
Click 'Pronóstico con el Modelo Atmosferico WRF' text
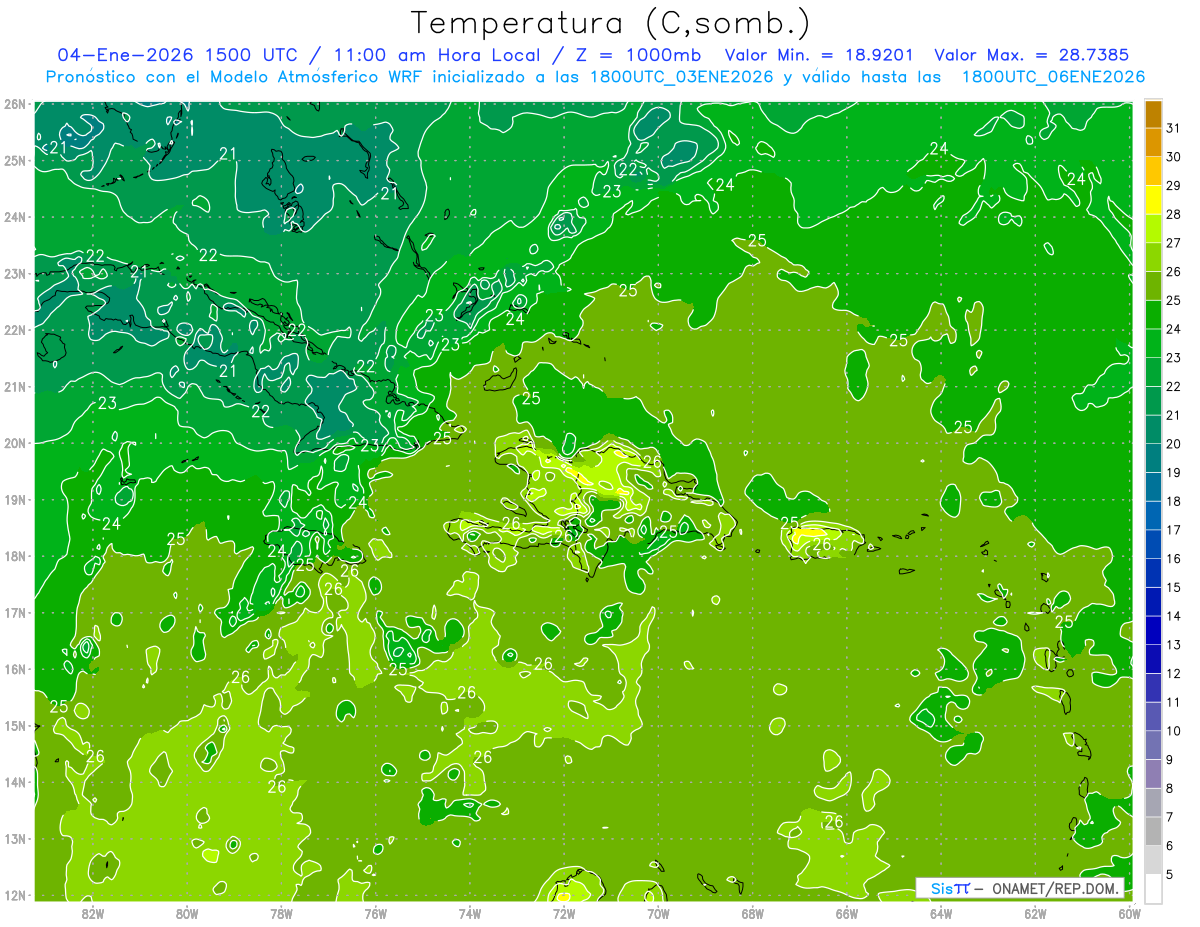coord(235,77)
